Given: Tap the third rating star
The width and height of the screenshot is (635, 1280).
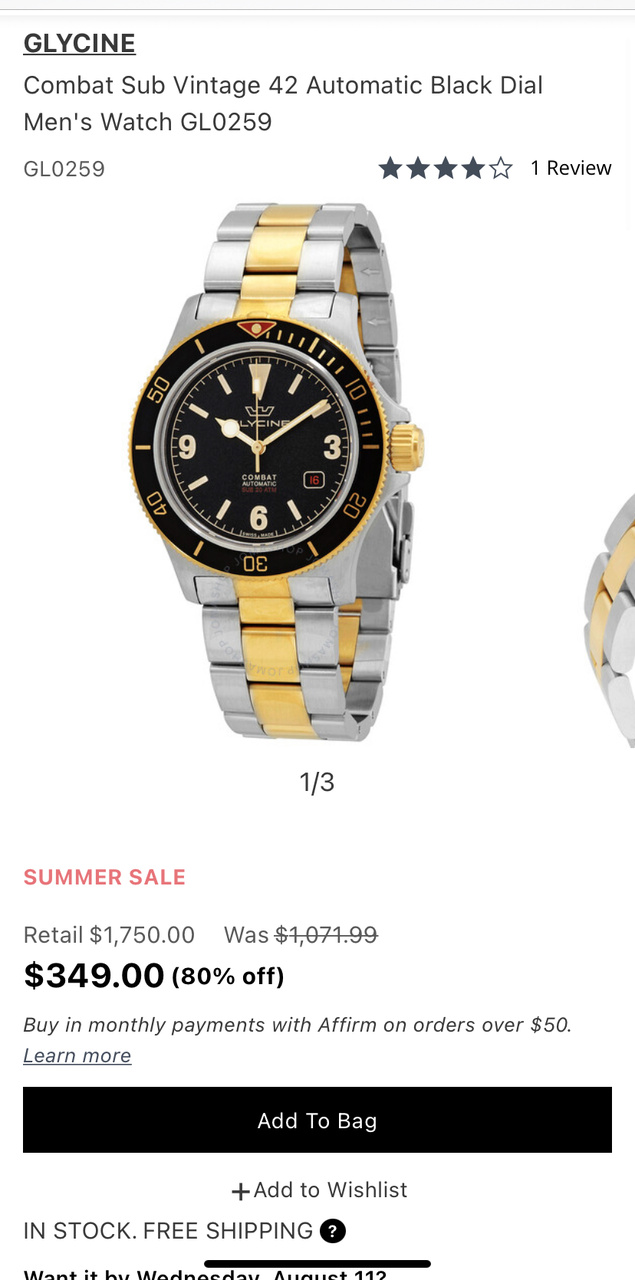Looking at the screenshot, I should tap(445, 168).
